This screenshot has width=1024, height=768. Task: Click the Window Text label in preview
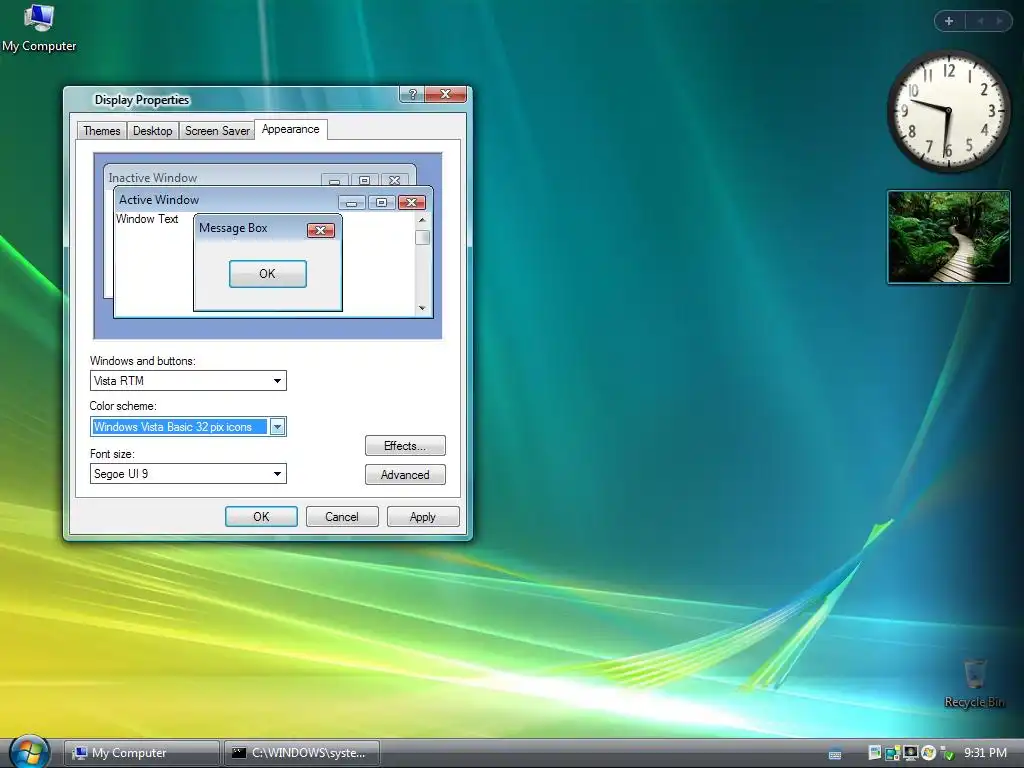pyautogui.click(x=147, y=219)
